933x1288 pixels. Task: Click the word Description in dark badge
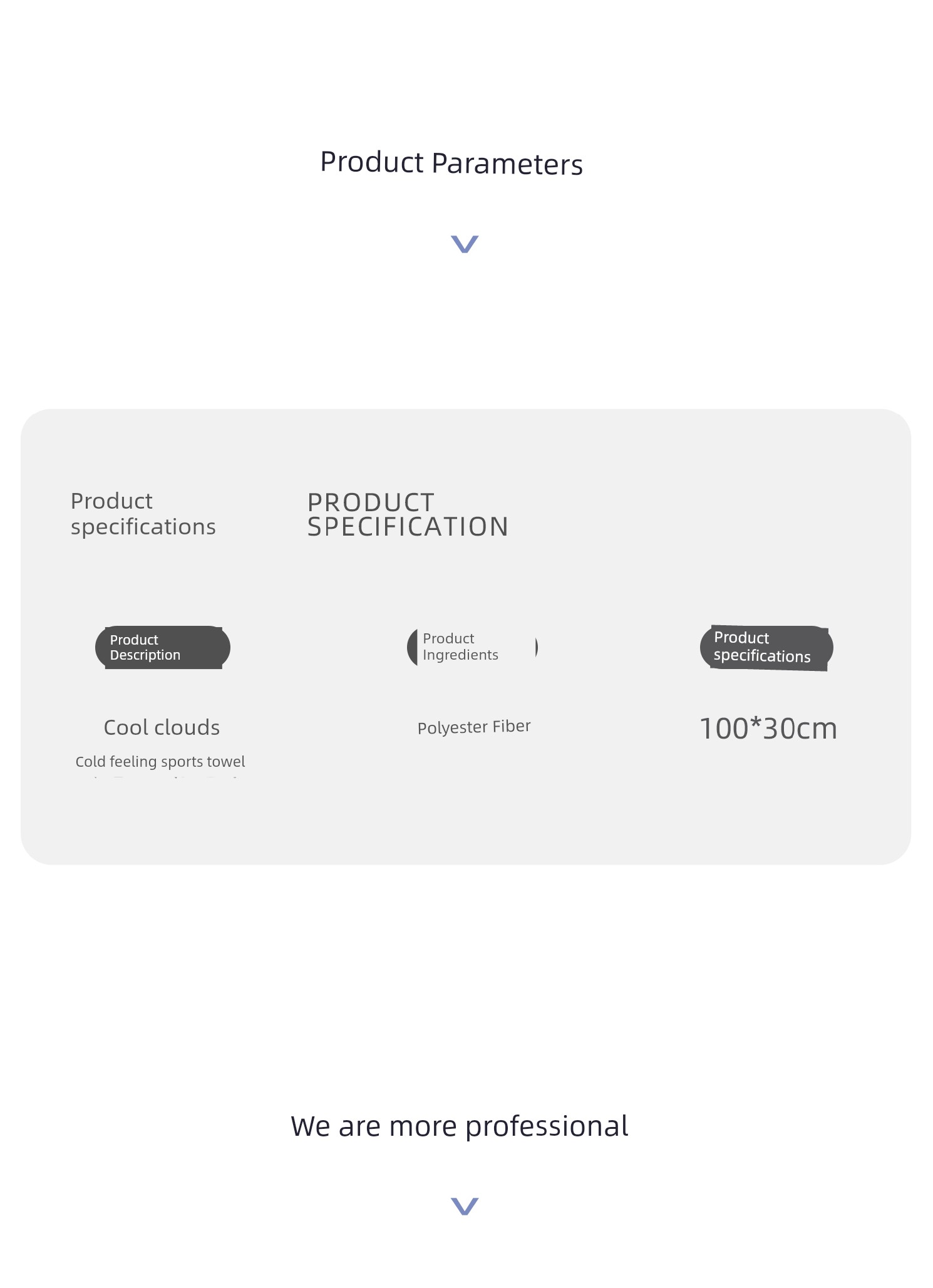point(145,655)
